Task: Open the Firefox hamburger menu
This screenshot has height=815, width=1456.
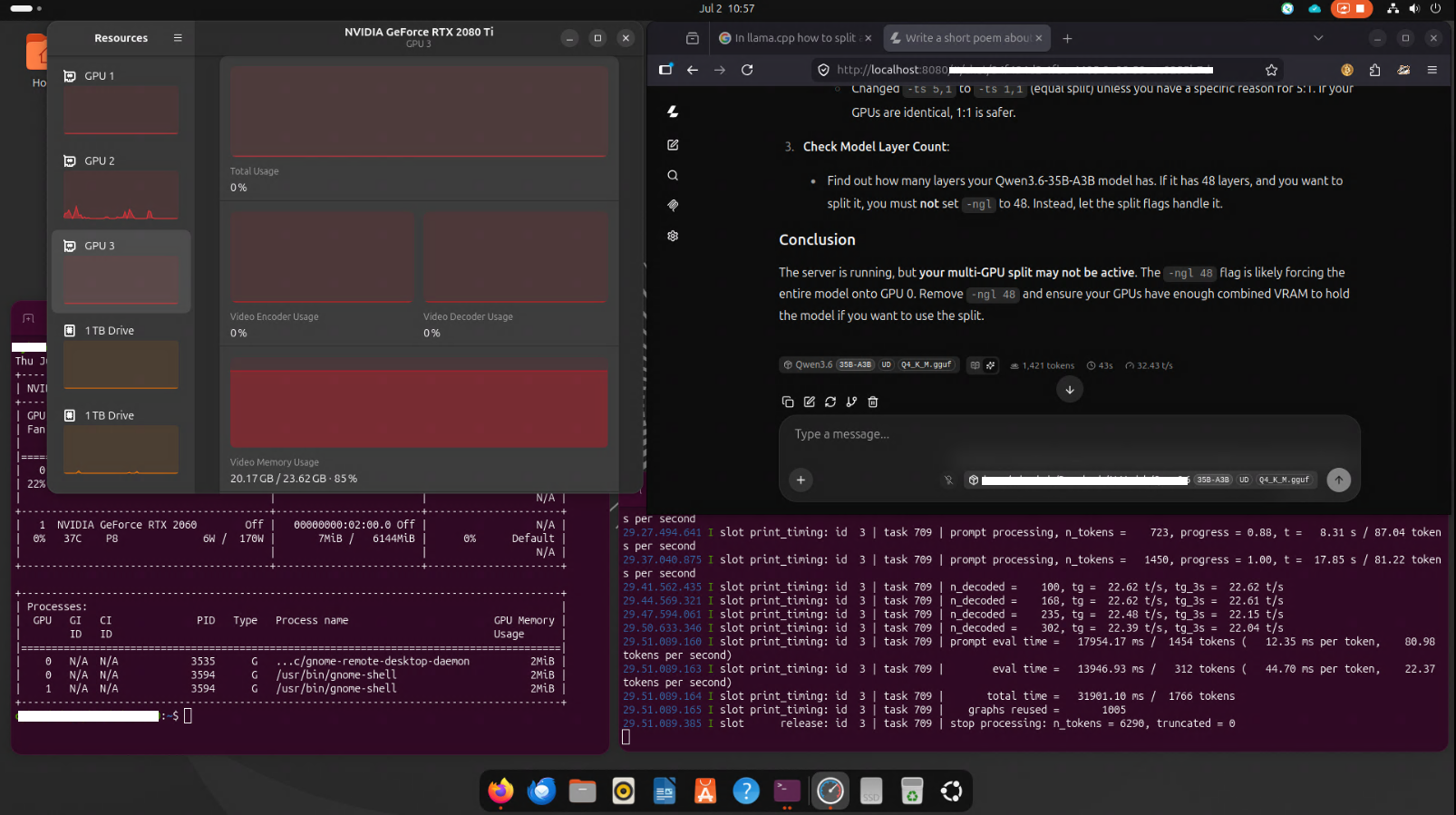Action: tap(1432, 70)
